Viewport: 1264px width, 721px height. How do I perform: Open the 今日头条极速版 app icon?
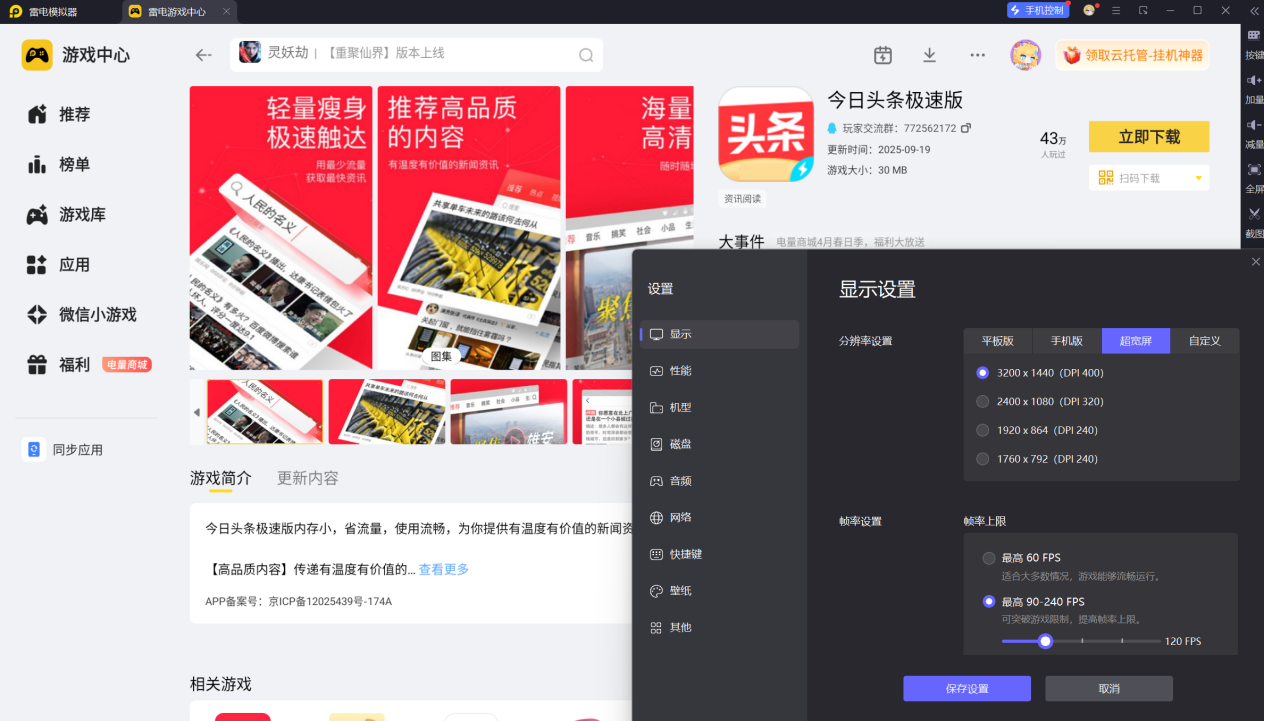(x=766, y=134)
